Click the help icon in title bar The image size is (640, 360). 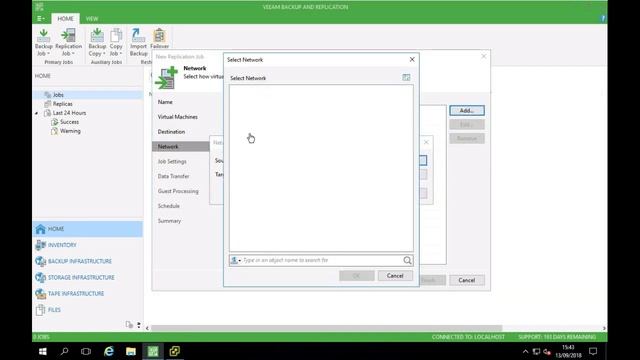pyautogui.click(x=603, y=18)
